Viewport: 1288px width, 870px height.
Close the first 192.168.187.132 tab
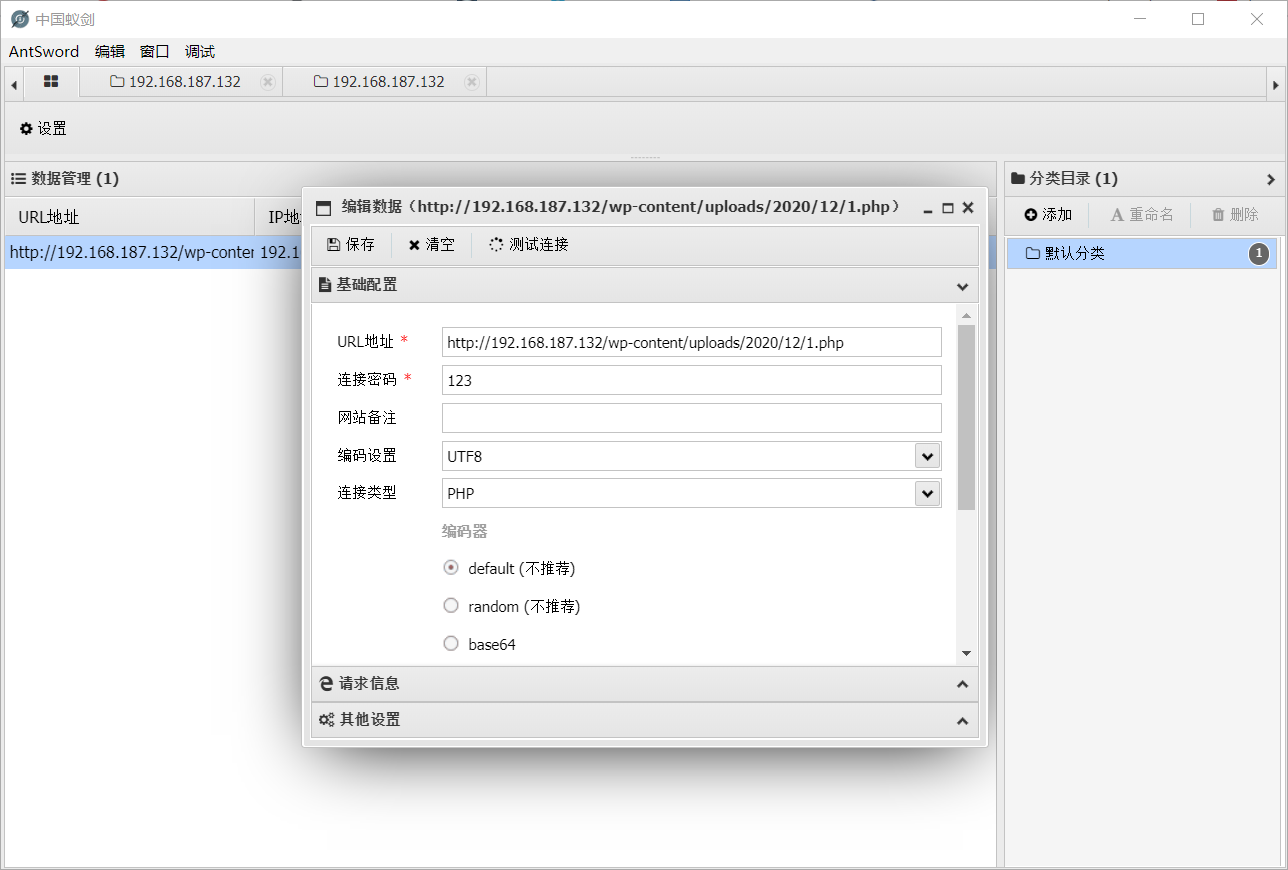tap(267, 82)
